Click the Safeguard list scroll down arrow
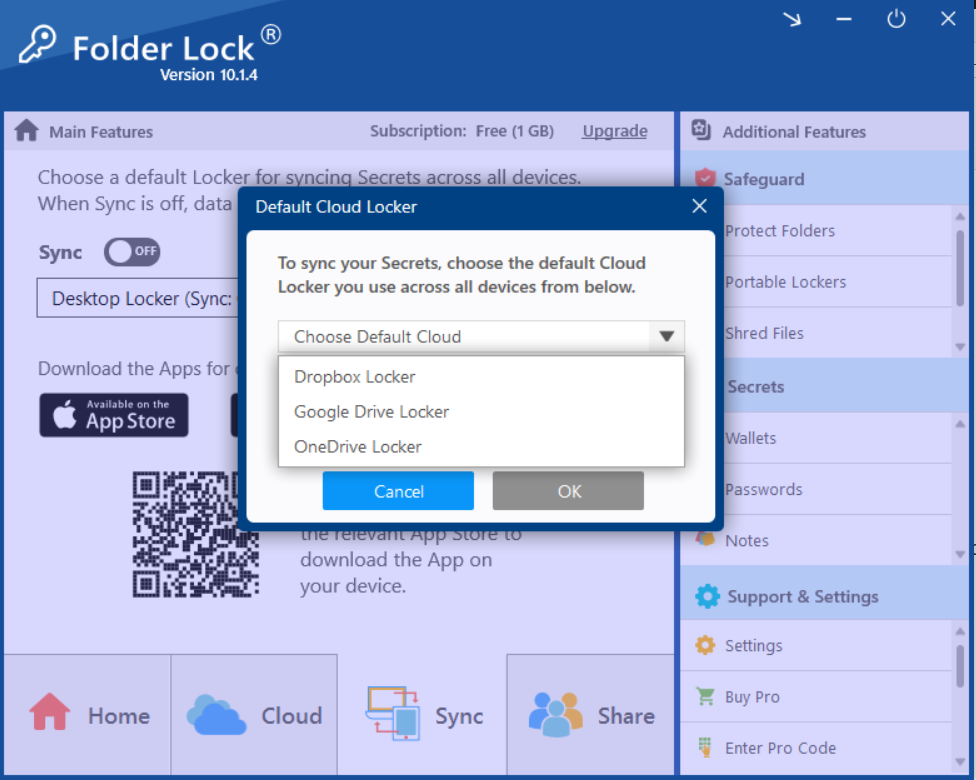The height and width of the screenshot is (780, 976). (x=960, y=347)
